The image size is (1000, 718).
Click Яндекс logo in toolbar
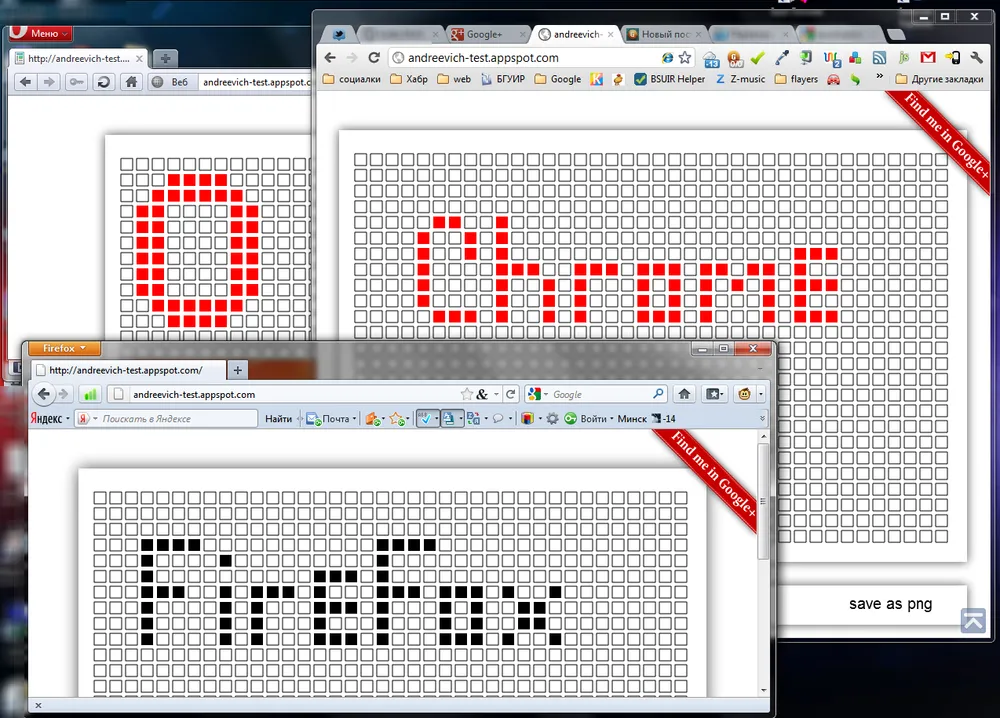click(x=47, y=419)
